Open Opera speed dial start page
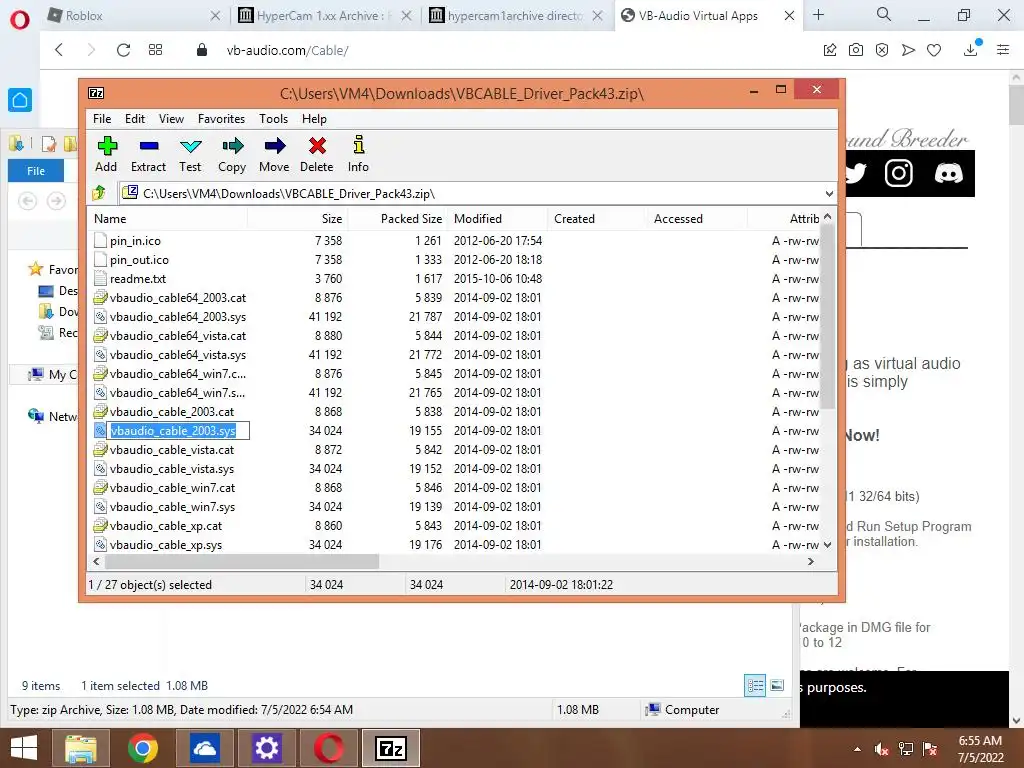 [x=155, y=50]
